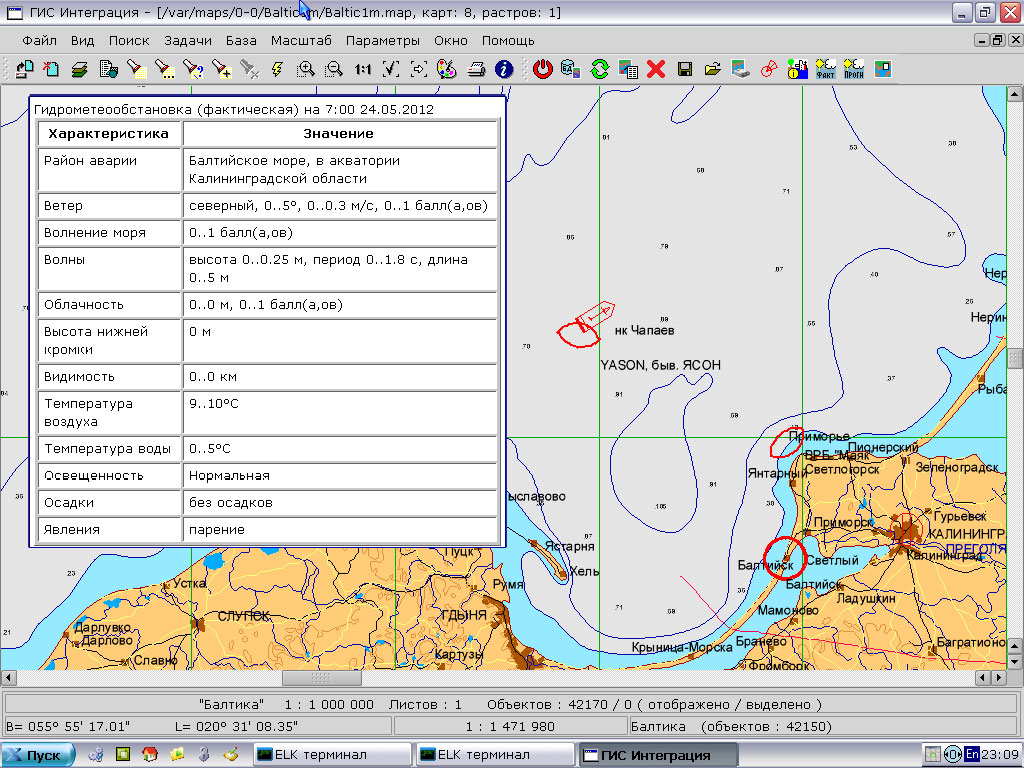The height and width of the screenshot is (768, 1024).
Task: Click the horizontal scrollbar left arrow
Action: pos(8,678)
